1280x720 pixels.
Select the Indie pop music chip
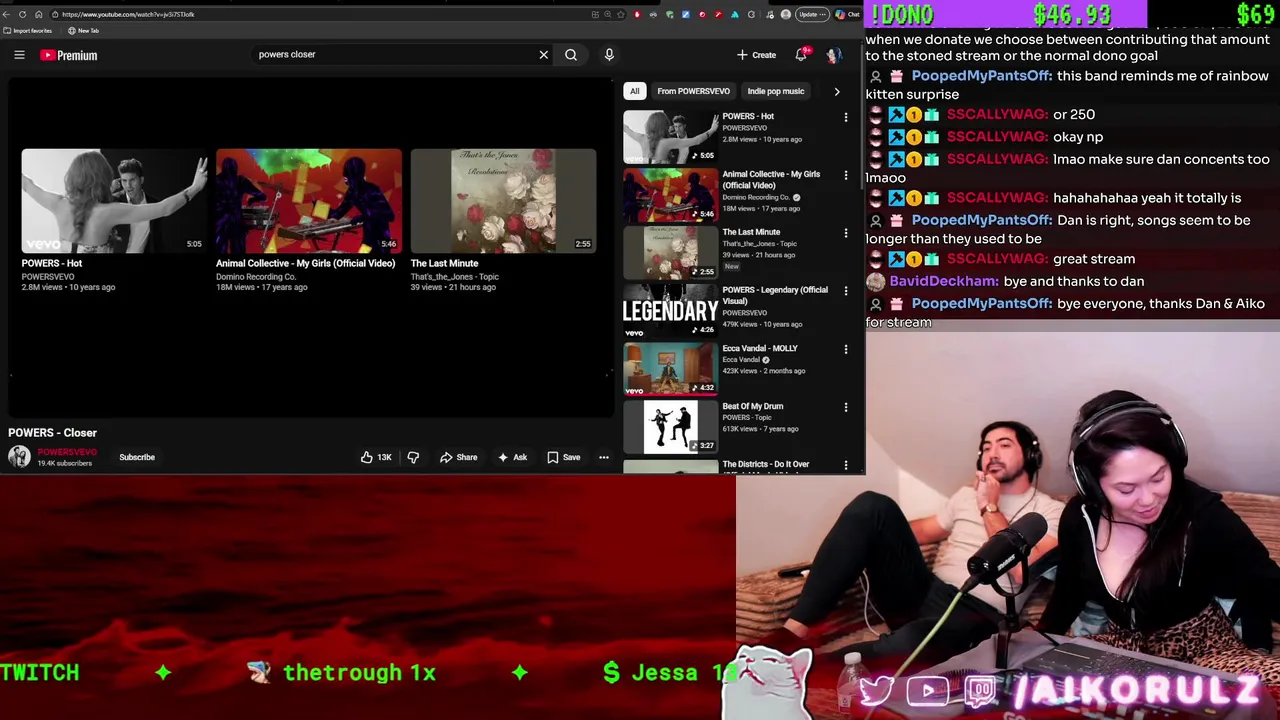click(775, 91)
